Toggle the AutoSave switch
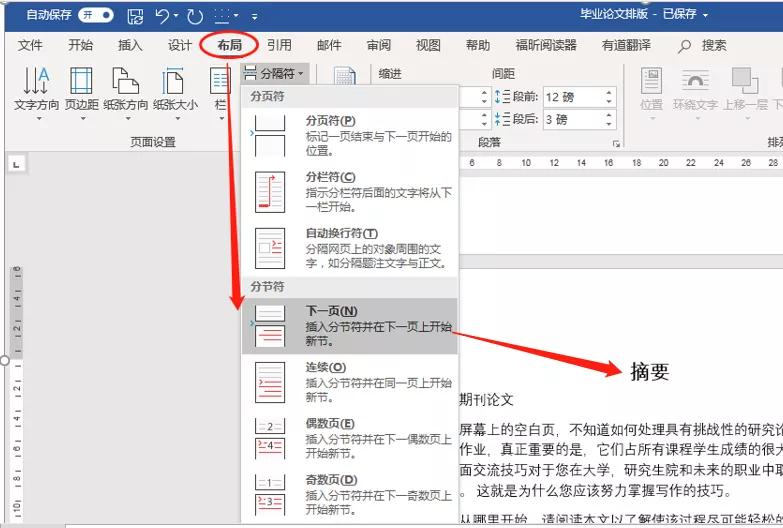Image resolution: width=783 pixels, height=528 pixels. [x=95, y=15]
